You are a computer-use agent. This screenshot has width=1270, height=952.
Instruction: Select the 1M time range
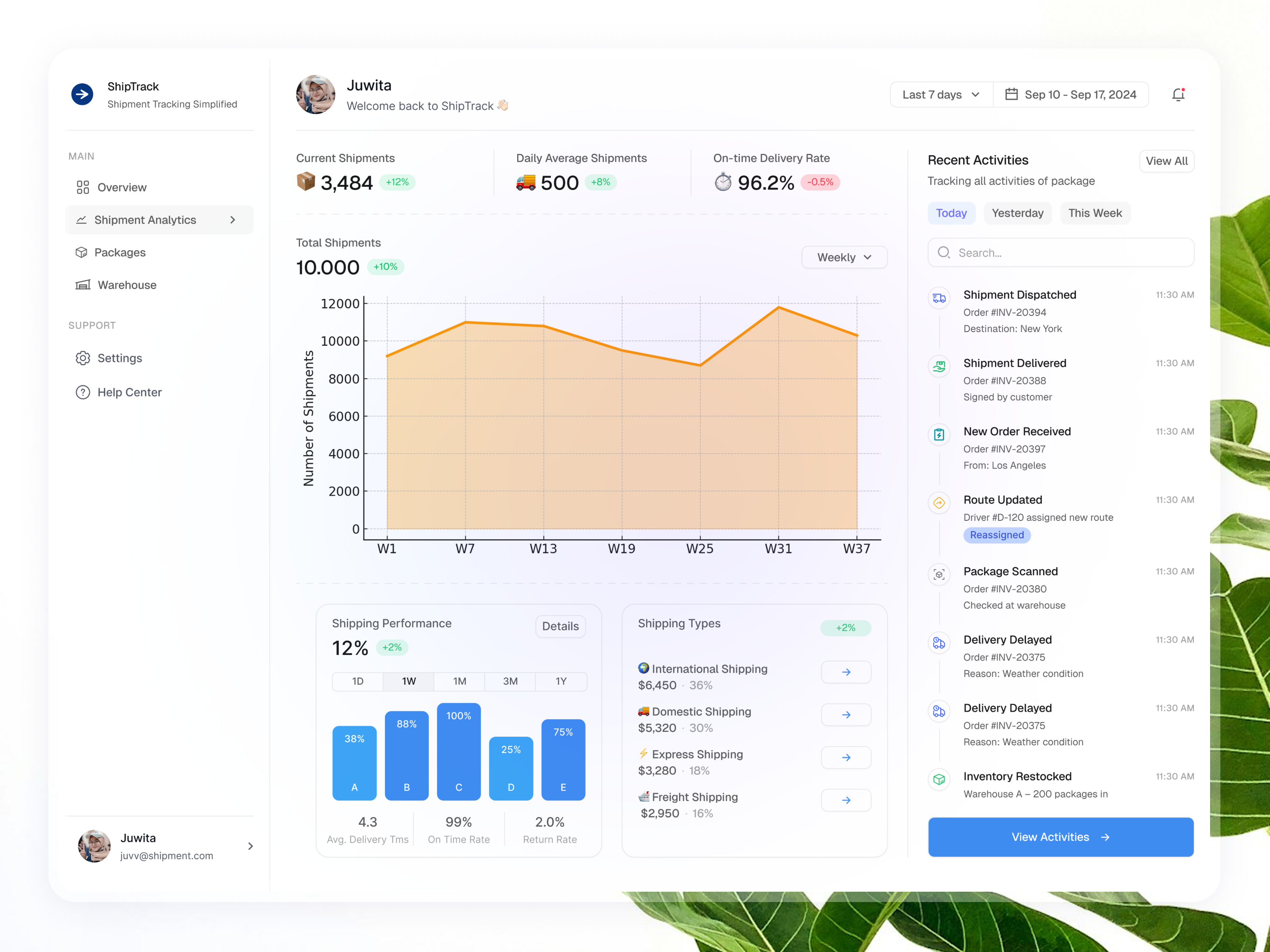pyautogui.click(x=459, y=681)
